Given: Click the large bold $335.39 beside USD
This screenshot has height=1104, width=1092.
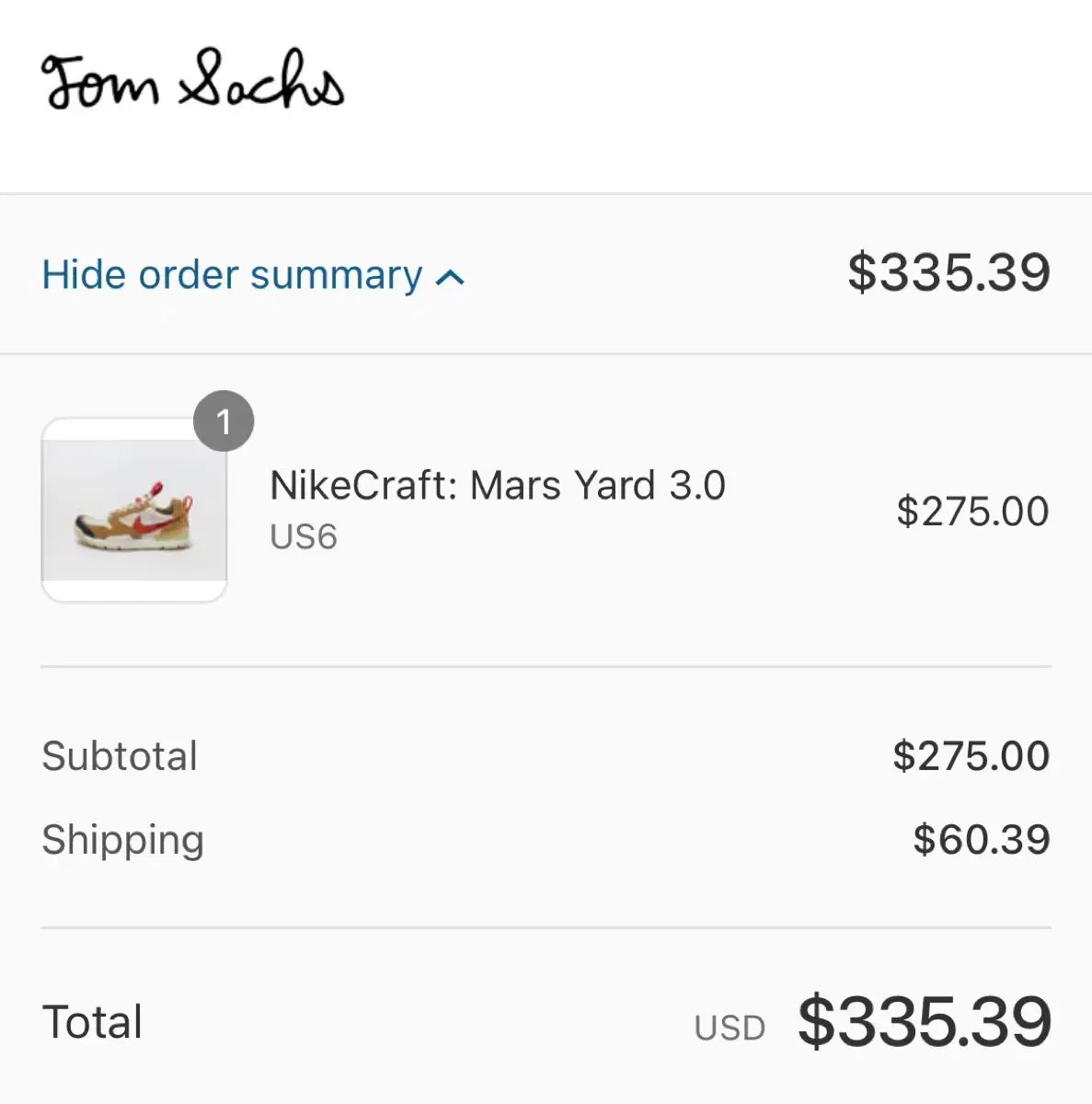Looking at the screenshot, I should [924, 1022].
